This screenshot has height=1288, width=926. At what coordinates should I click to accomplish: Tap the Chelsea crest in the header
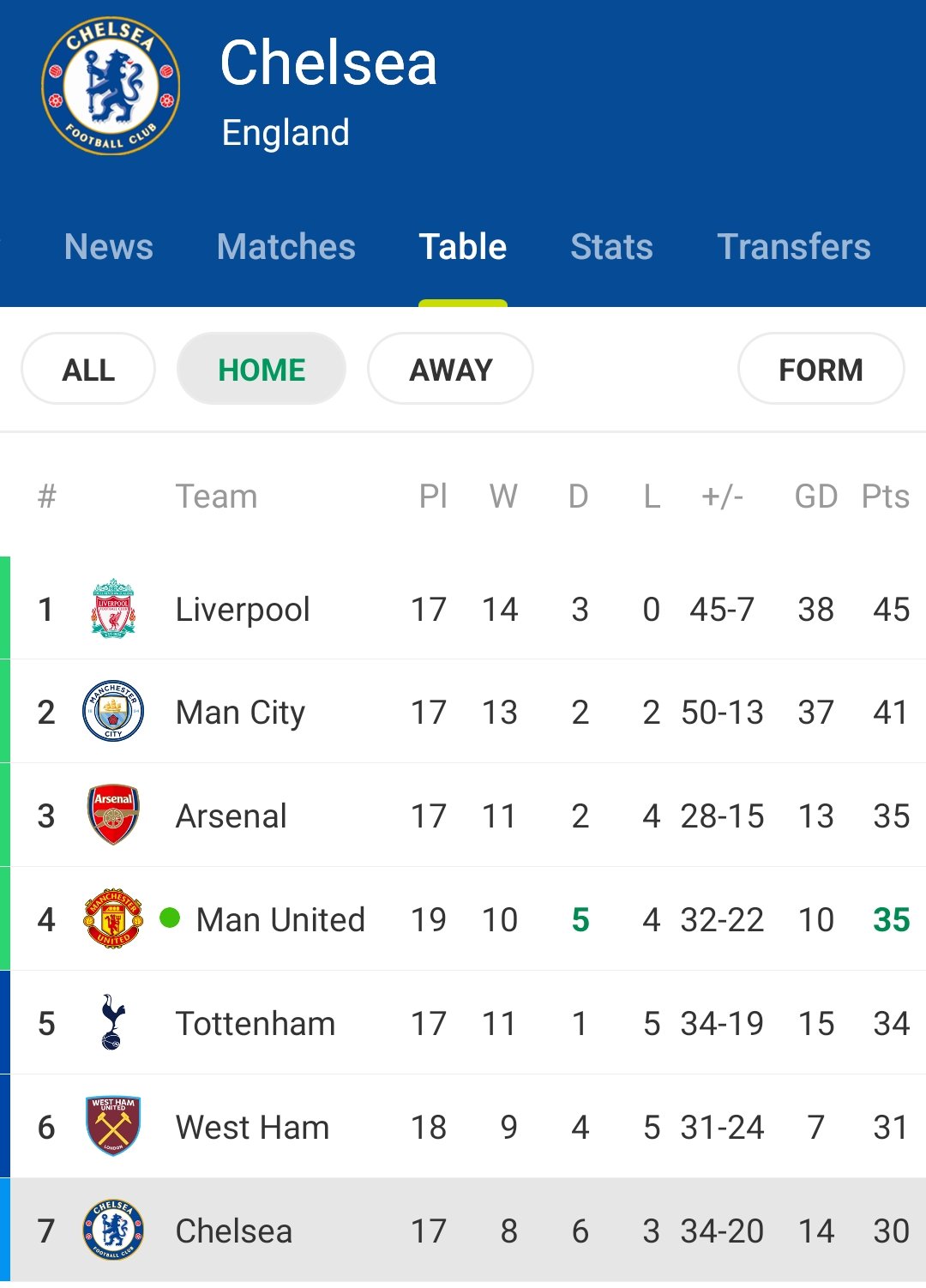[111, 86]
